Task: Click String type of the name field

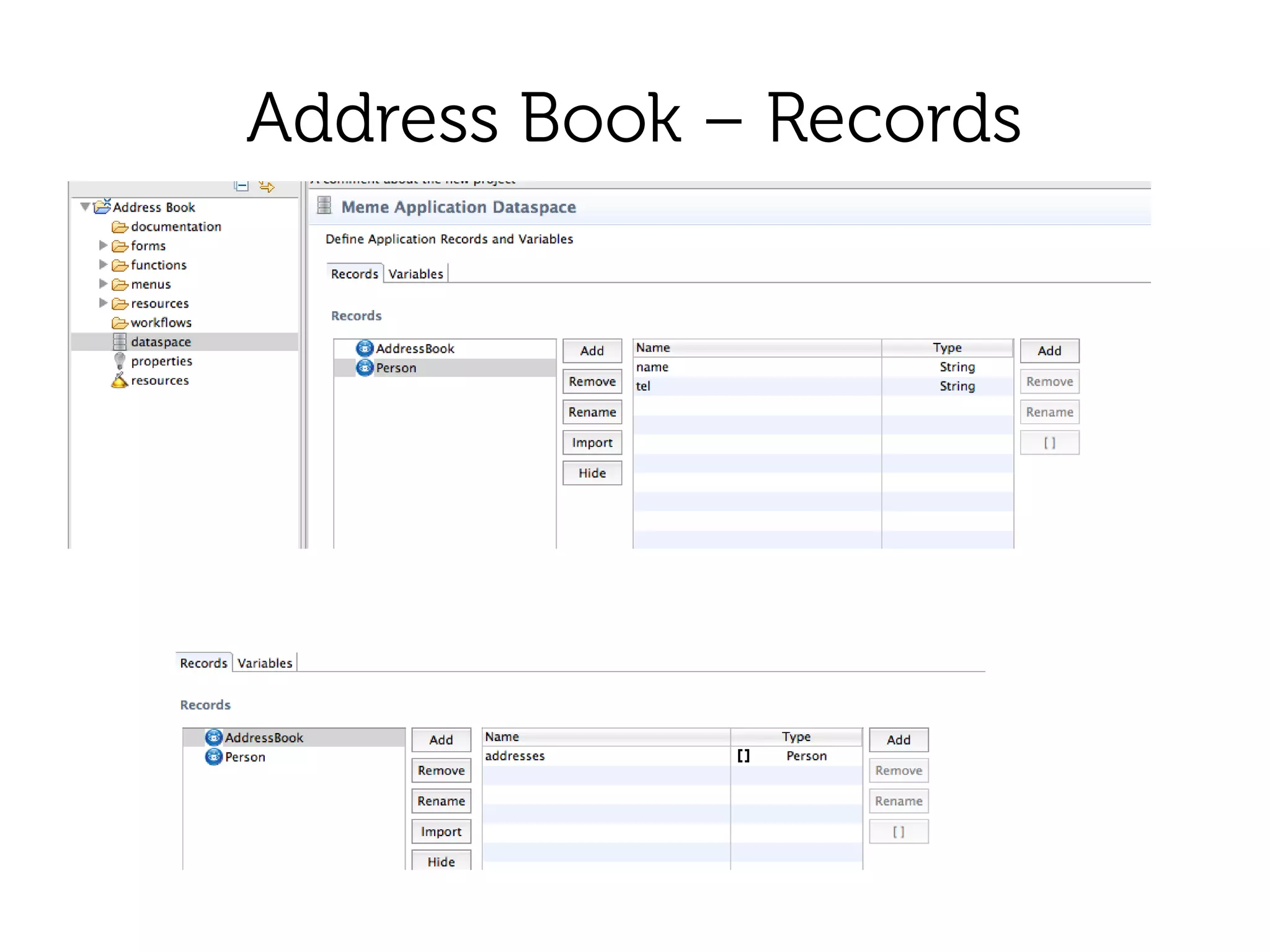Action: click(957, 367)
